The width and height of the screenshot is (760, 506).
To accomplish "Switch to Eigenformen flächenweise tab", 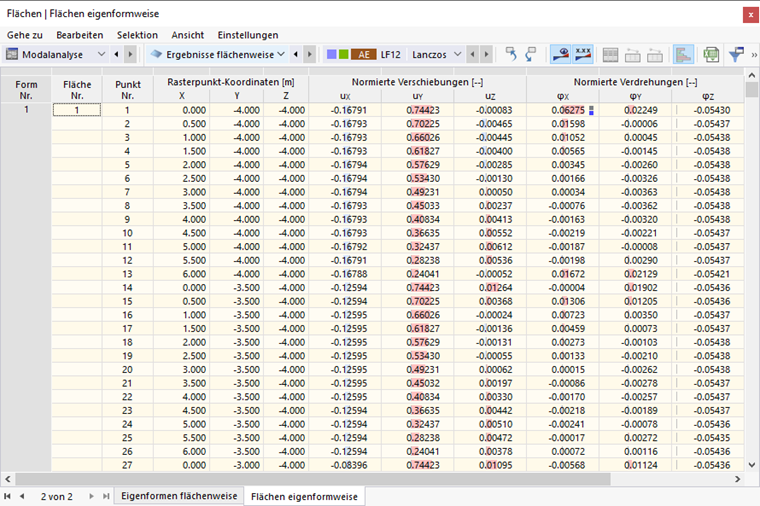I will pyautogui.click(x=179, y=496).
